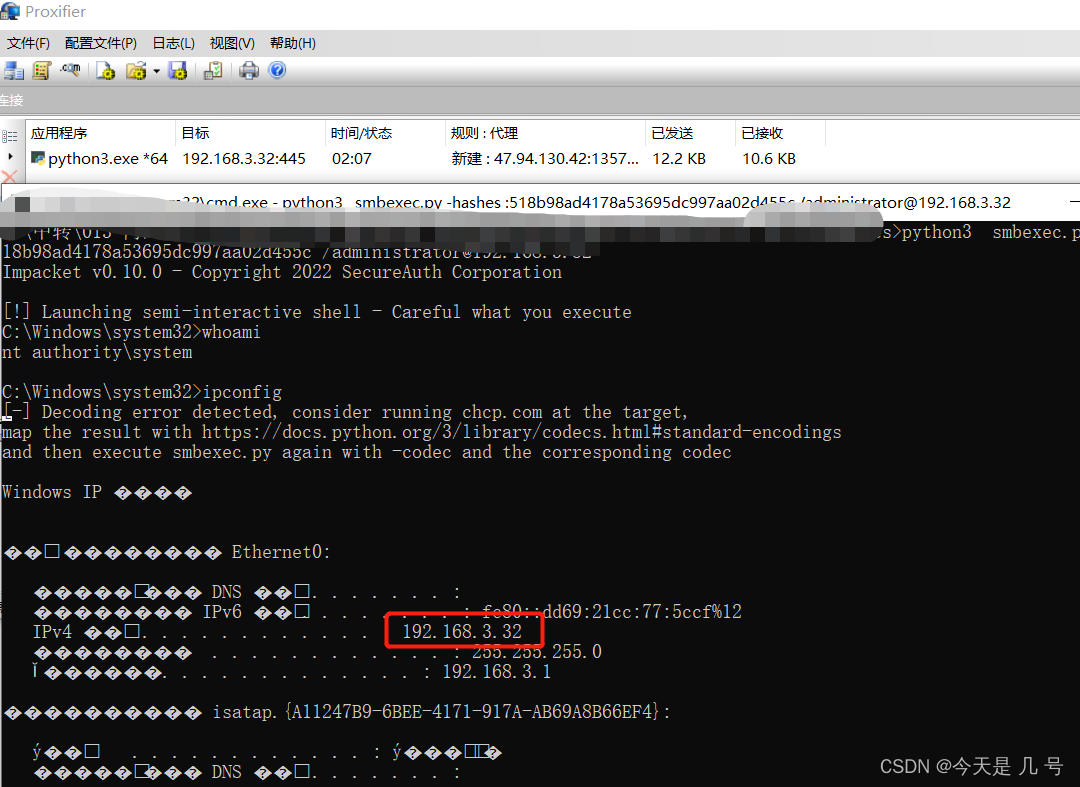1080x787 pixels.
Task: Click the 192.168.3.1 gateway value
Action: 497,671
